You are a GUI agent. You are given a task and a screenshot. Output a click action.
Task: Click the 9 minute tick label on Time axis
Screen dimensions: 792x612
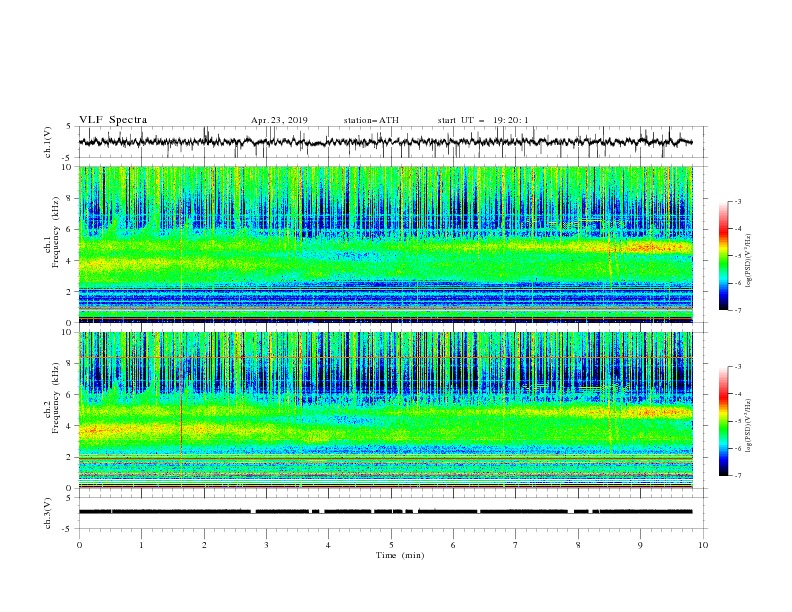click(640, 545)
